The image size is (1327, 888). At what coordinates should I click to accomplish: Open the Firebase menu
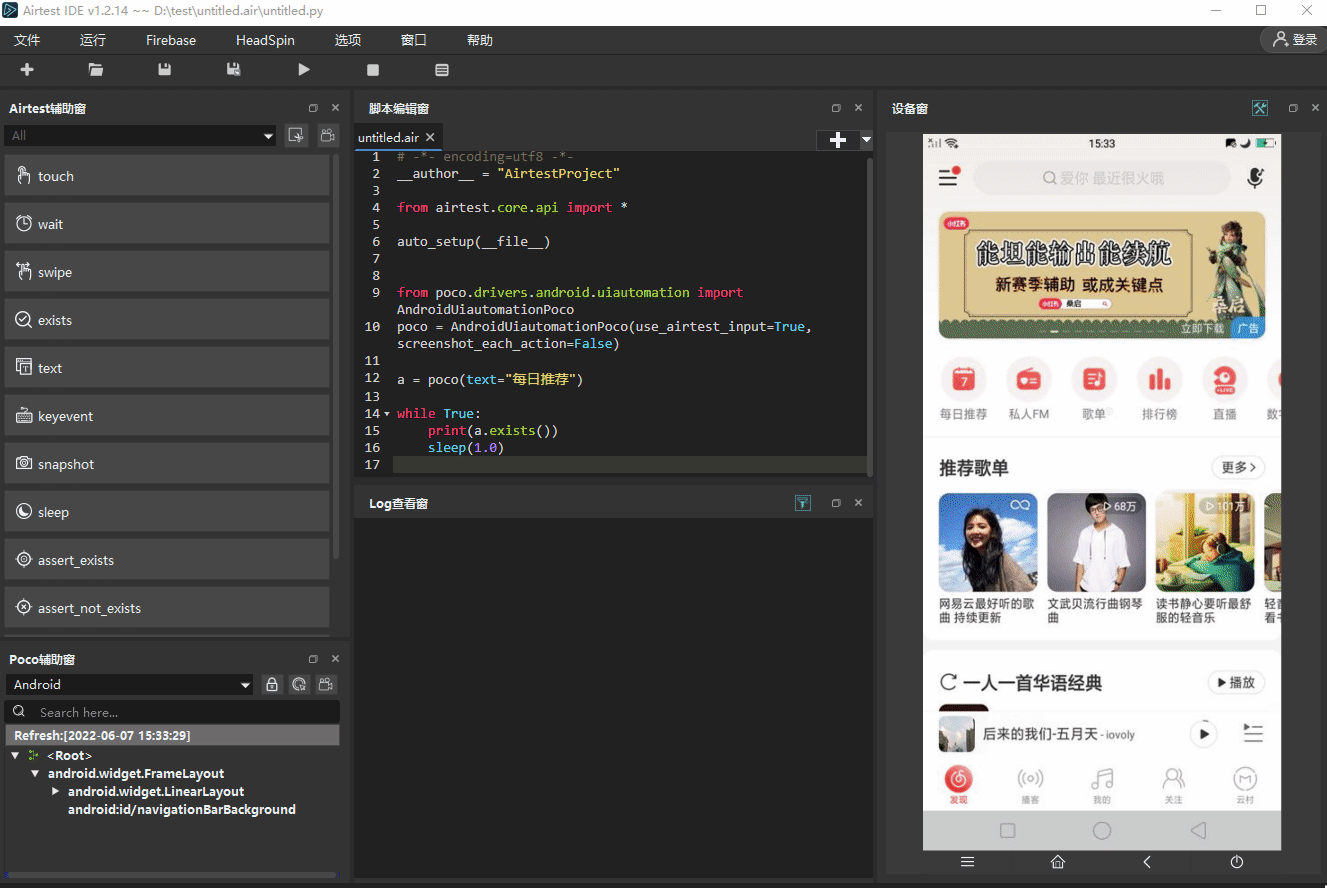tap(171, 40)
